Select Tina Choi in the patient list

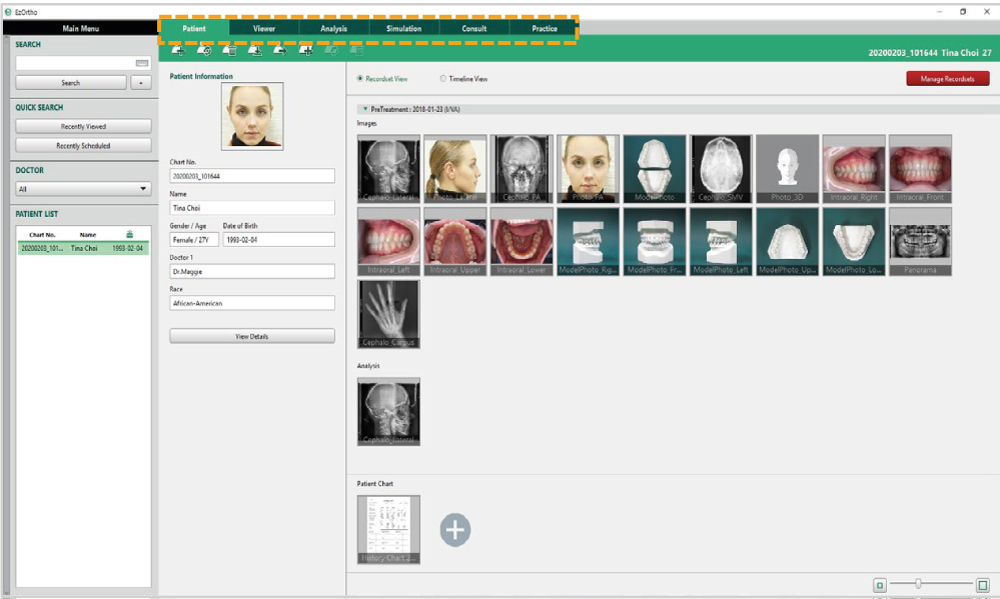(83, 247)
